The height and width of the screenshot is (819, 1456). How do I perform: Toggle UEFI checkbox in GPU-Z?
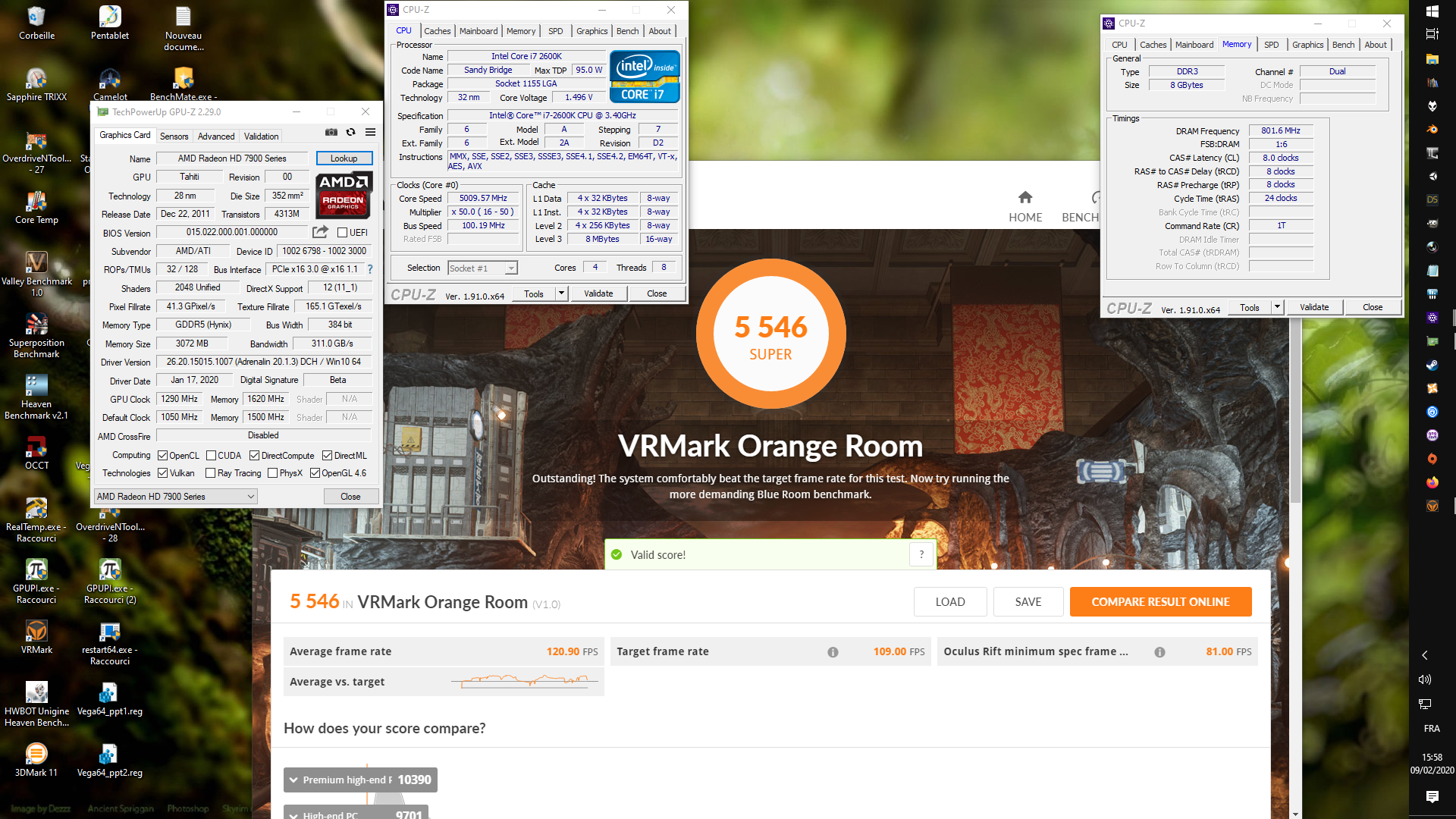pyautogui.click(x=342, y=233)
